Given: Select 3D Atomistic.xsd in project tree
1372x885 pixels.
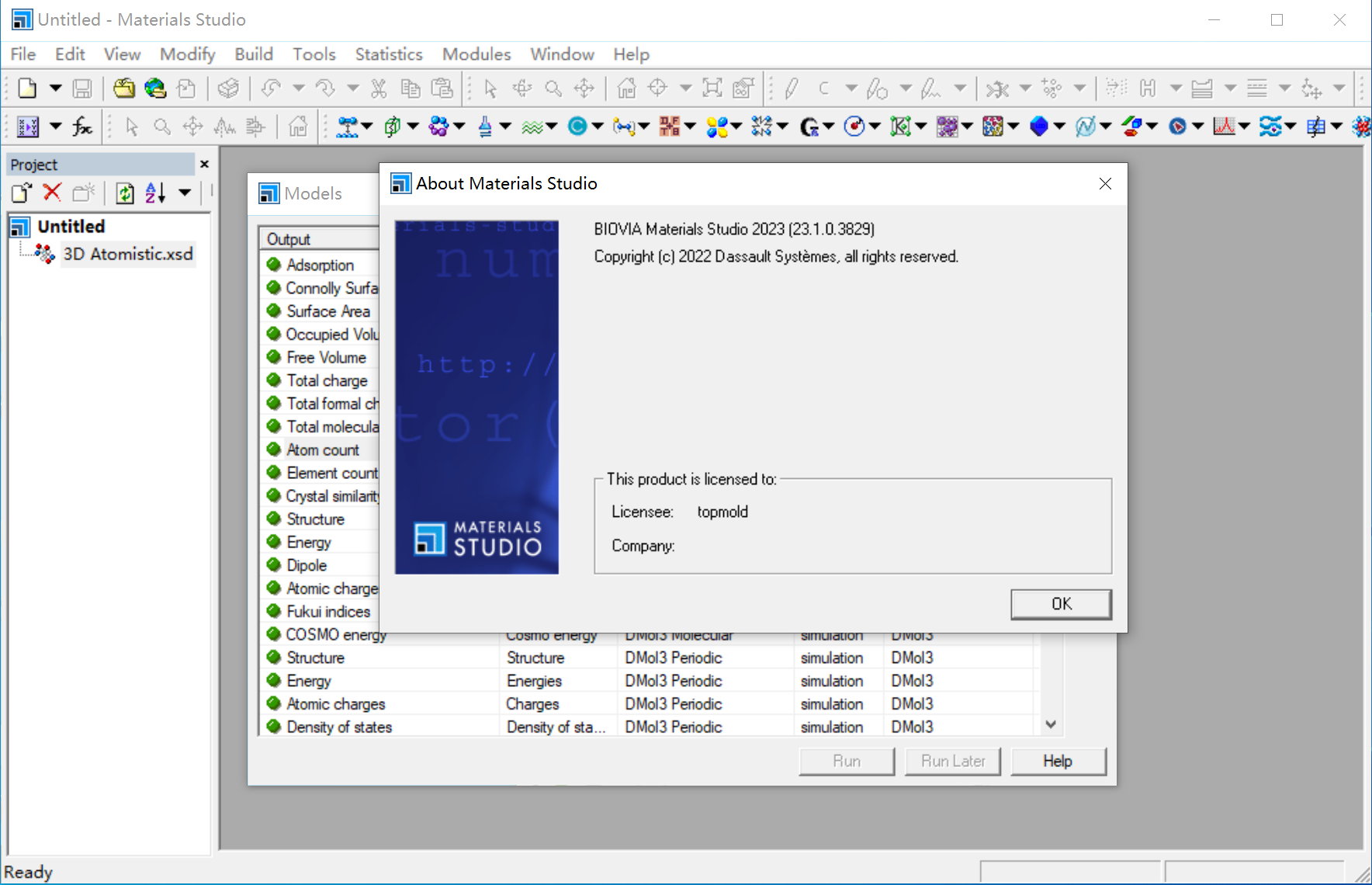Looking at the screenshot, I should (127, 254).
